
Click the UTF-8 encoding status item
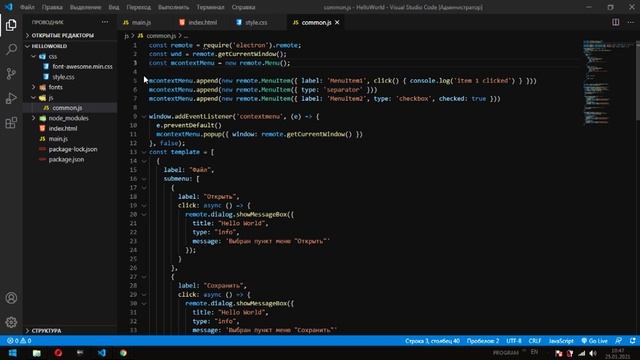[514, 341]
